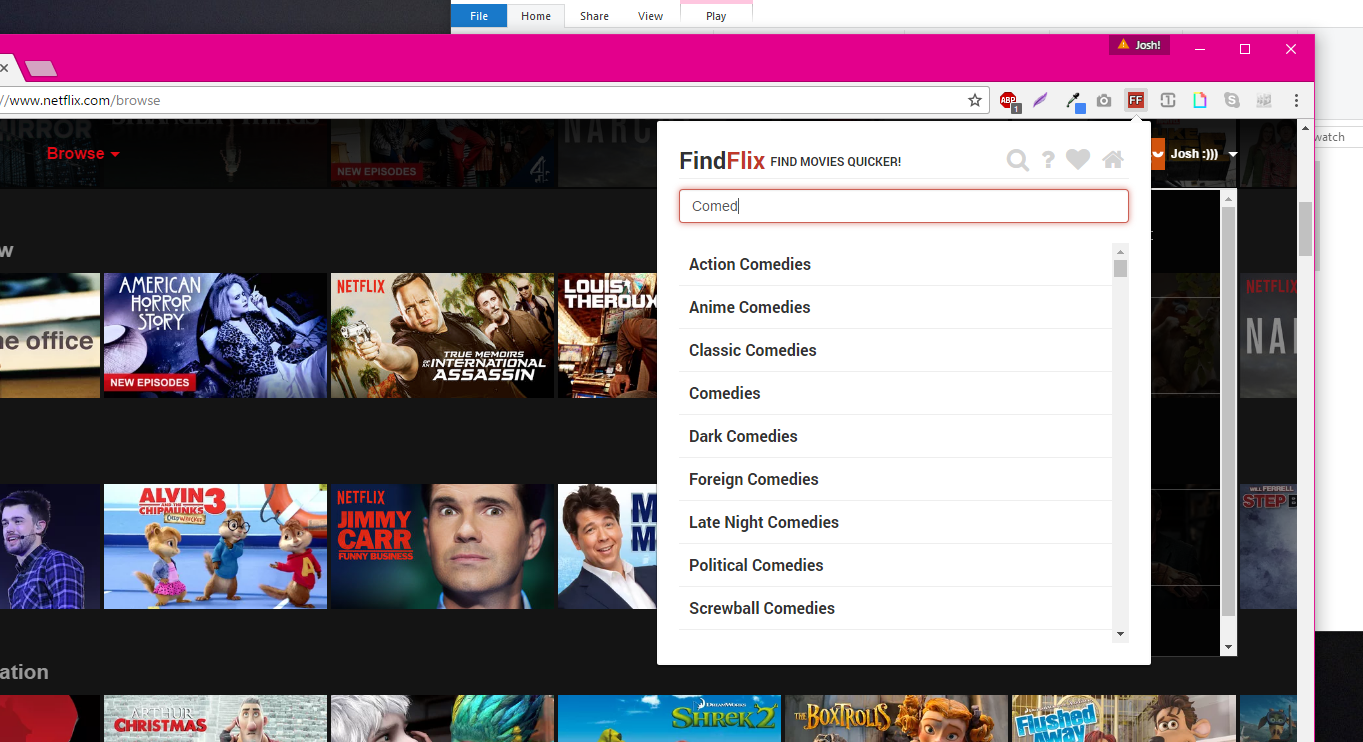Open Play tab in Explorer window
This screenshot has height=742, width=1363.
point(716,16)
